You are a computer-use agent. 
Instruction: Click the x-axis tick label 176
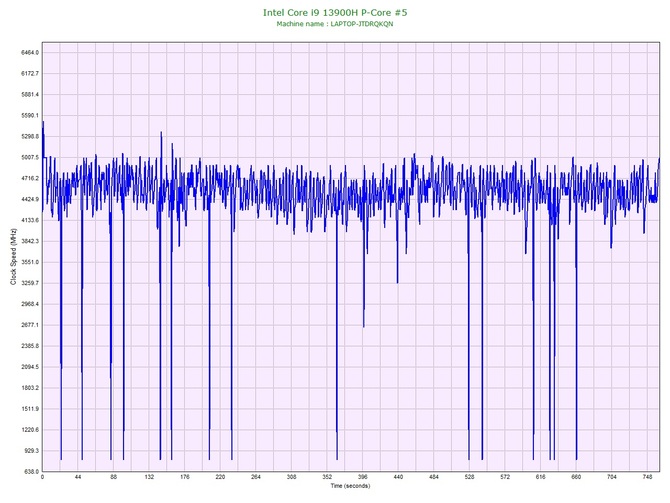tap(185, 477)
